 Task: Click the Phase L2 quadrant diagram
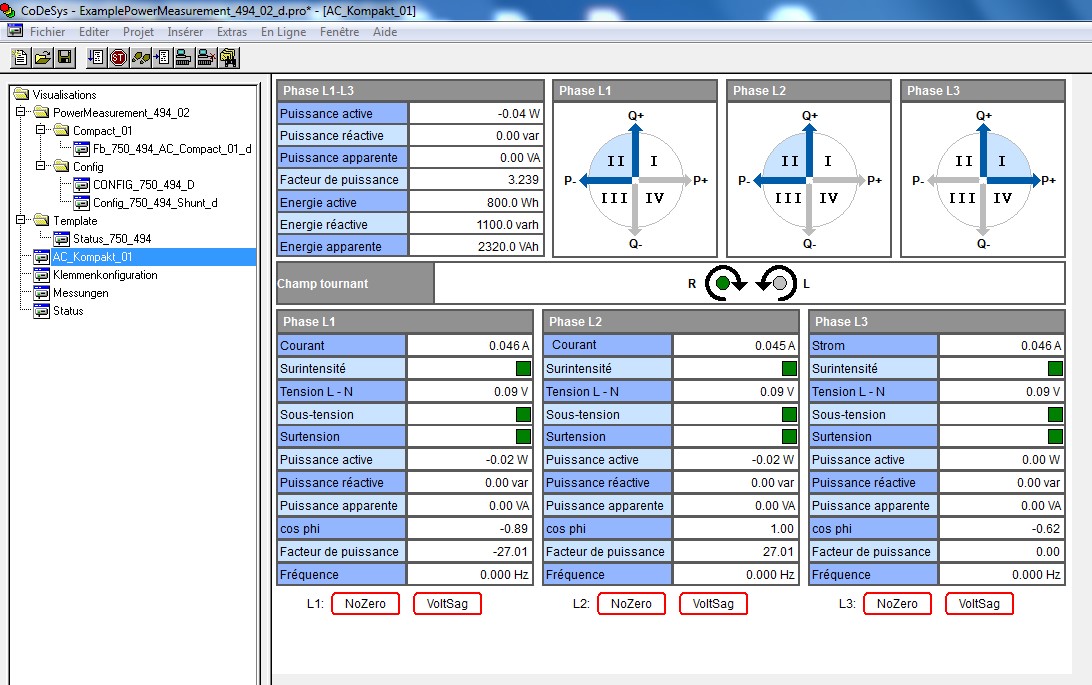809,180
